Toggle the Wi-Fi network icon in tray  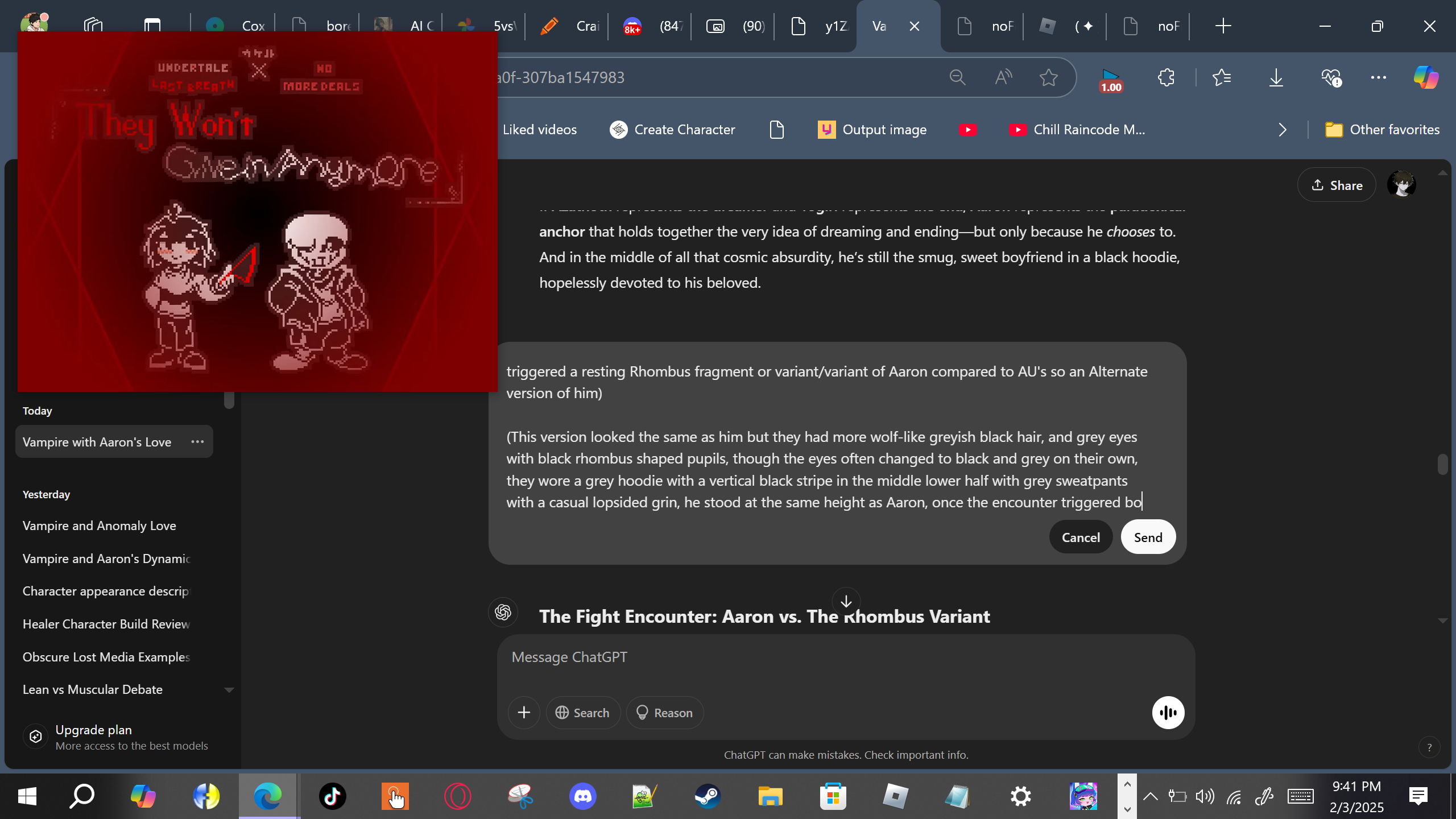click(1234, 796)
